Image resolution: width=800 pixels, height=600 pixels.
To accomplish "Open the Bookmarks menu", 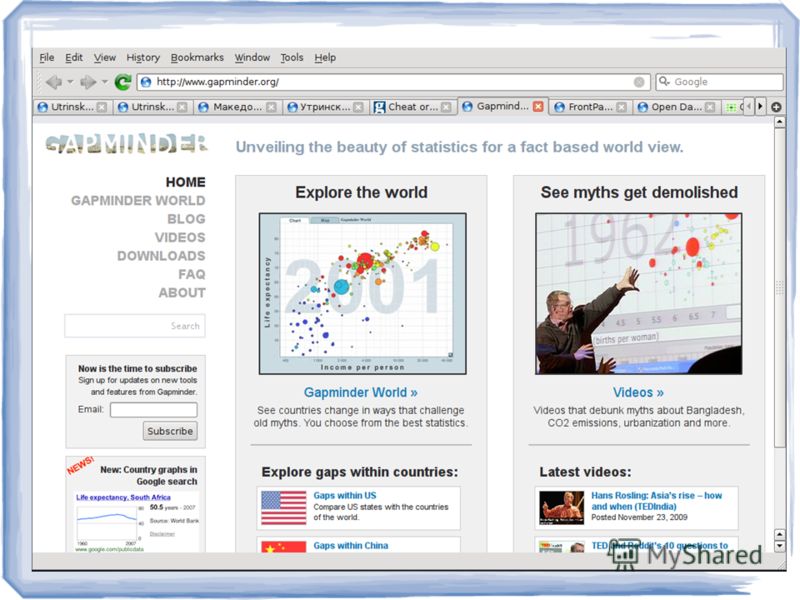I will pos(197,58).
